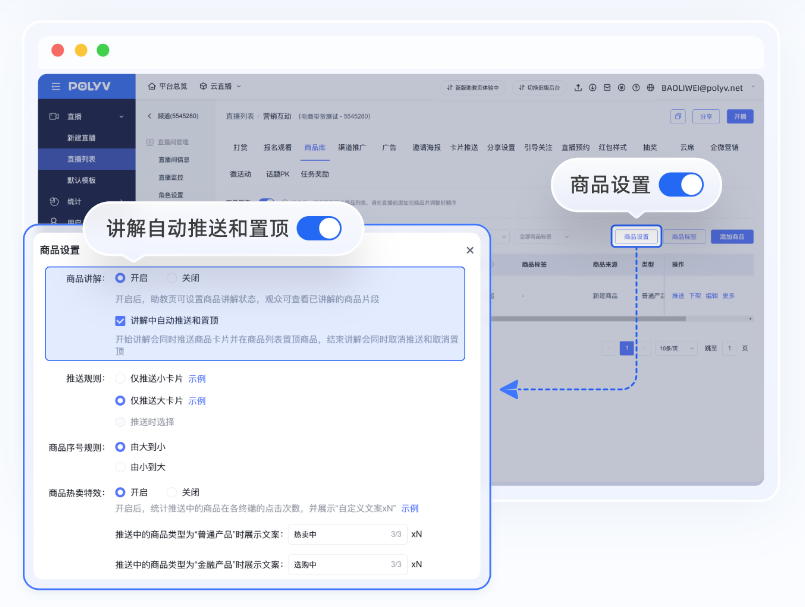Screen dimensions: 805x607
Task: Toggle the 讲解自动推送和置顶 switch
Action: pos(318,228)
